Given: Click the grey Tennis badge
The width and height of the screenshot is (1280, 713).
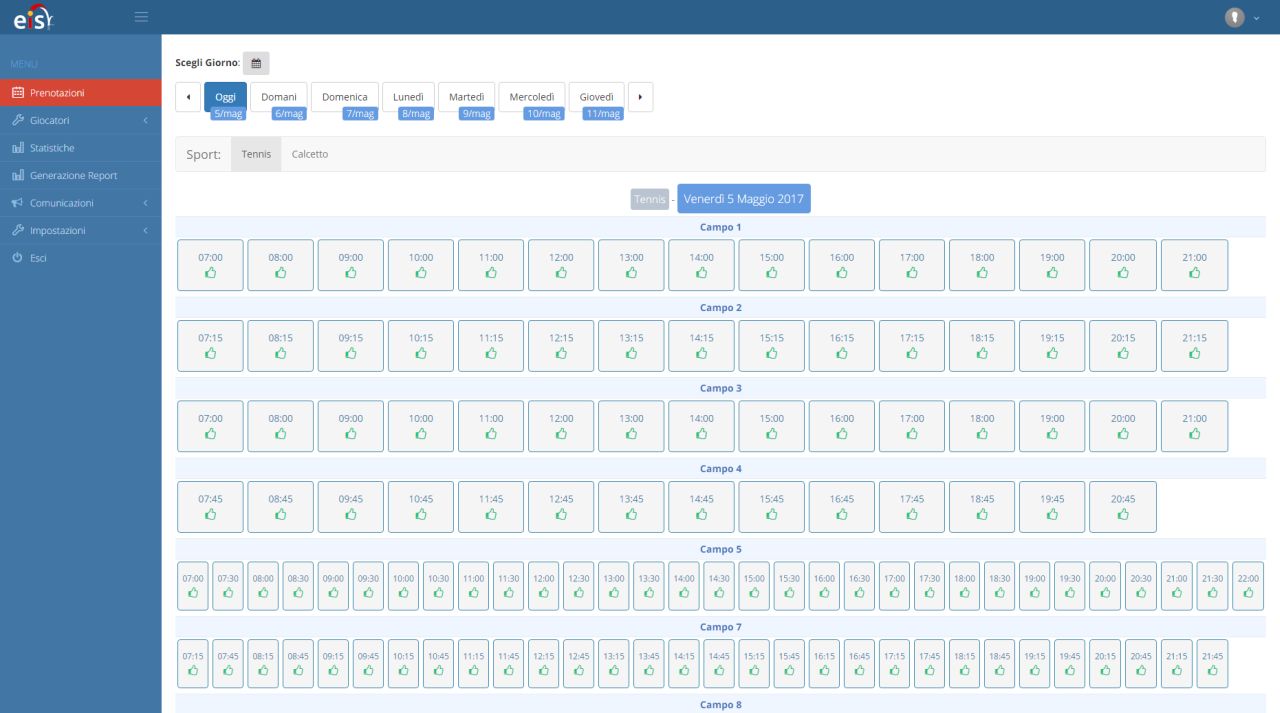Looking at the screenshot, I should click(x=650, y=199).
